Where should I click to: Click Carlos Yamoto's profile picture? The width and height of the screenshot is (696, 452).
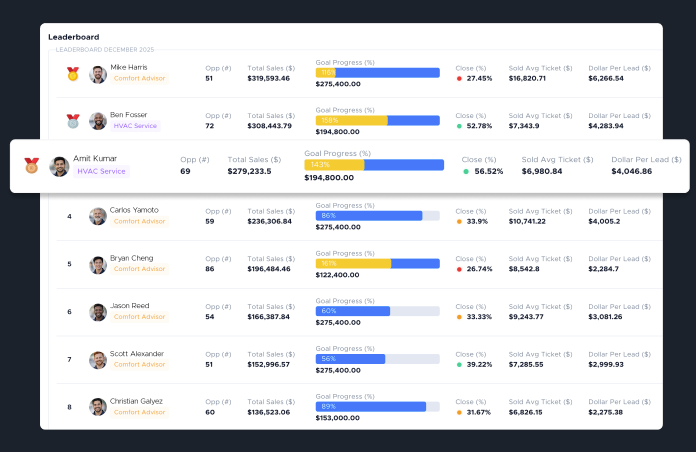click(x=98, y=216)
